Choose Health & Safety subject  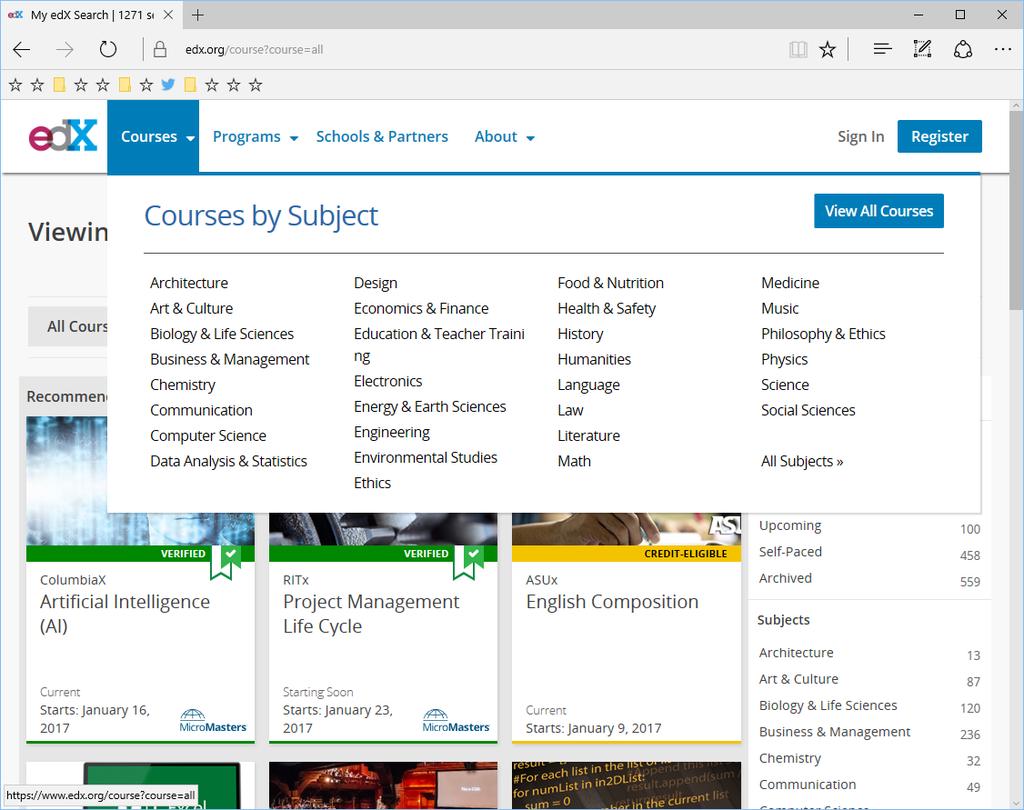607,308
